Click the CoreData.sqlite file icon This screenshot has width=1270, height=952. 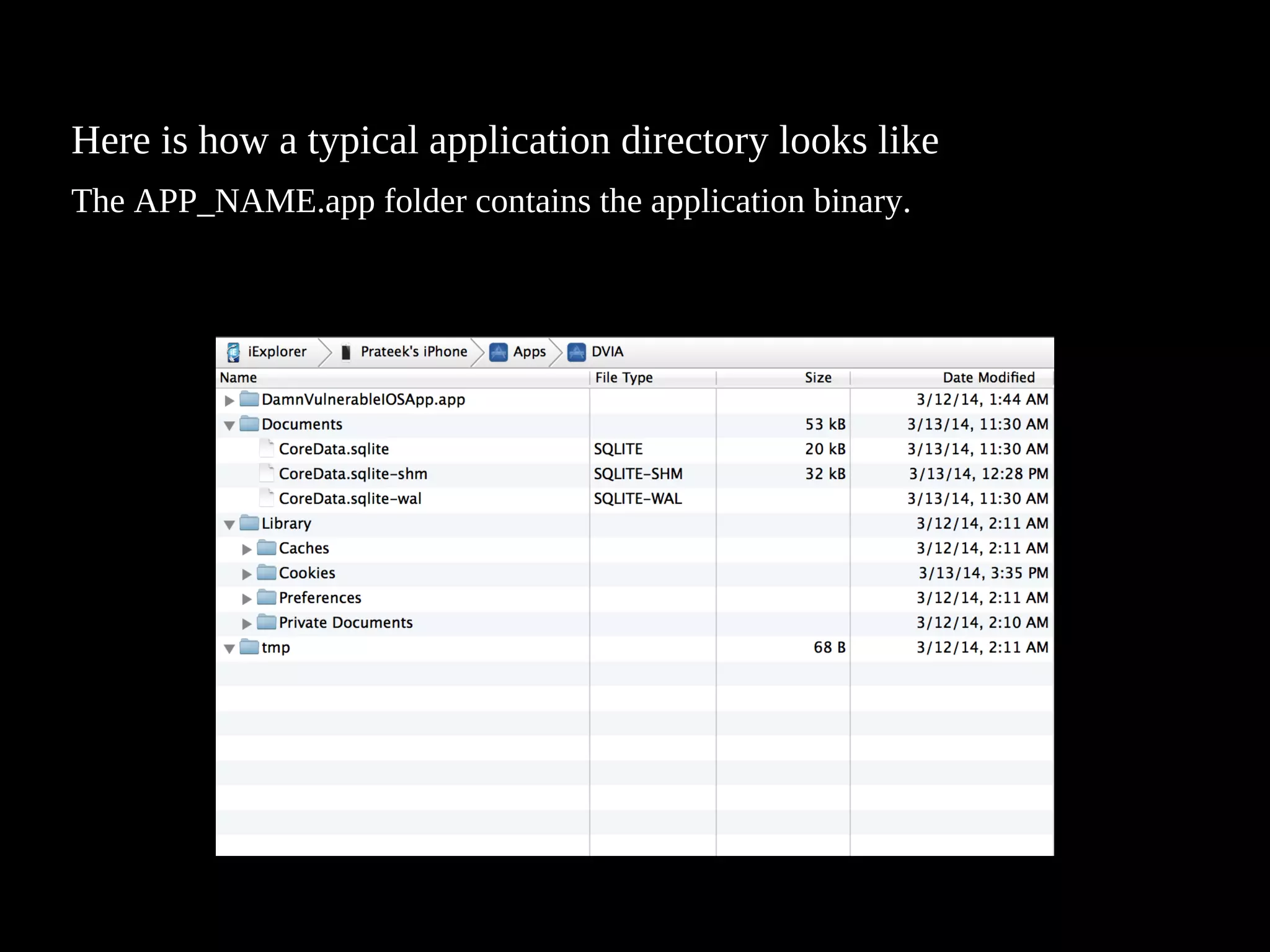(267, 448)
